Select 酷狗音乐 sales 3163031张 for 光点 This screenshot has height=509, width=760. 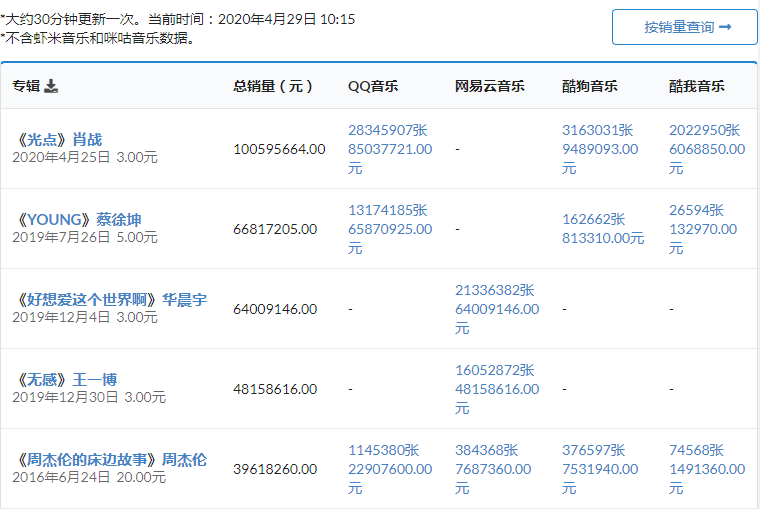(x=598, y=130)
